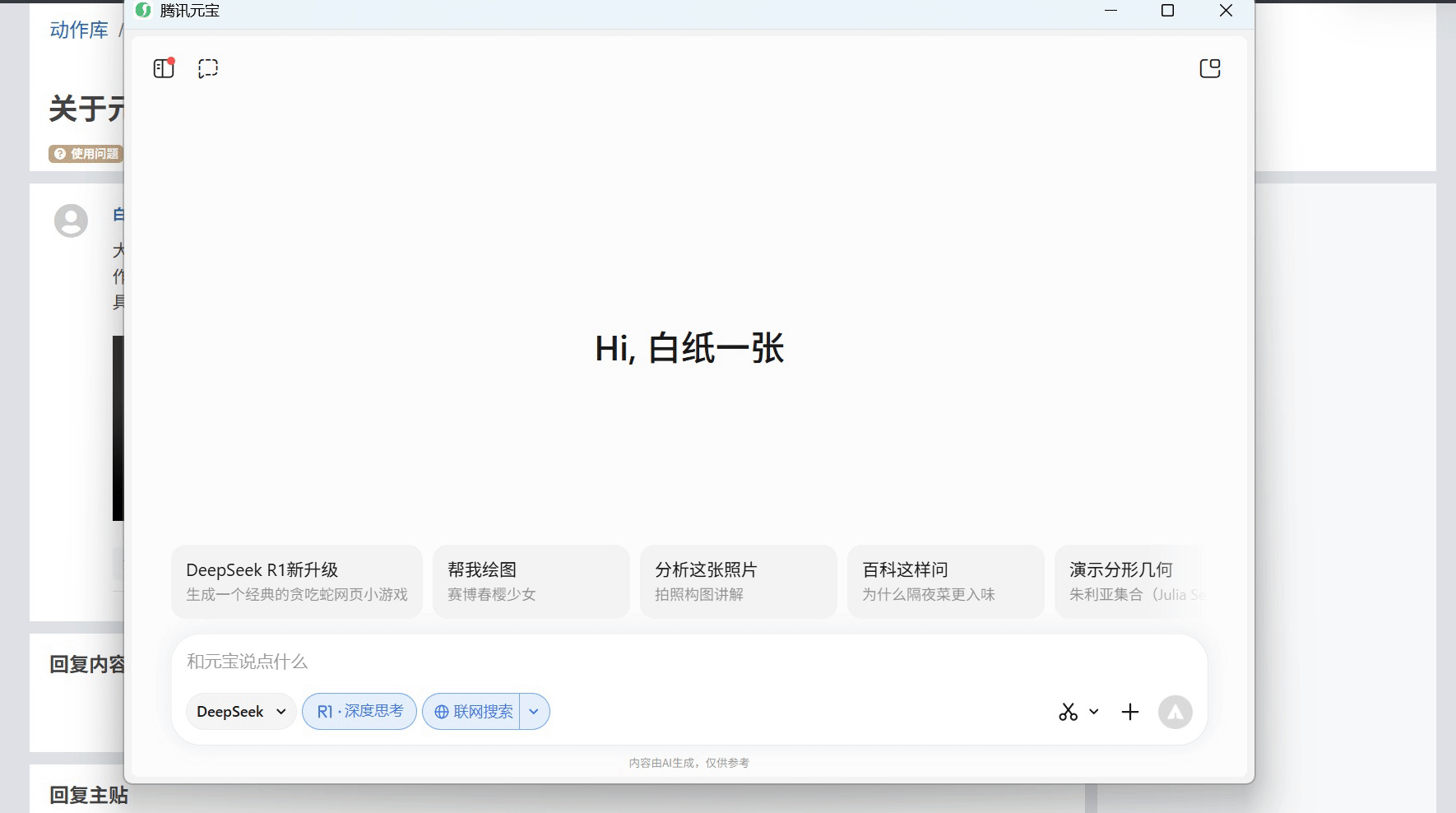
Task: Click the Hi, 白纸一张 greeting text
Action: pyautogui.click(x=689, y=348)
